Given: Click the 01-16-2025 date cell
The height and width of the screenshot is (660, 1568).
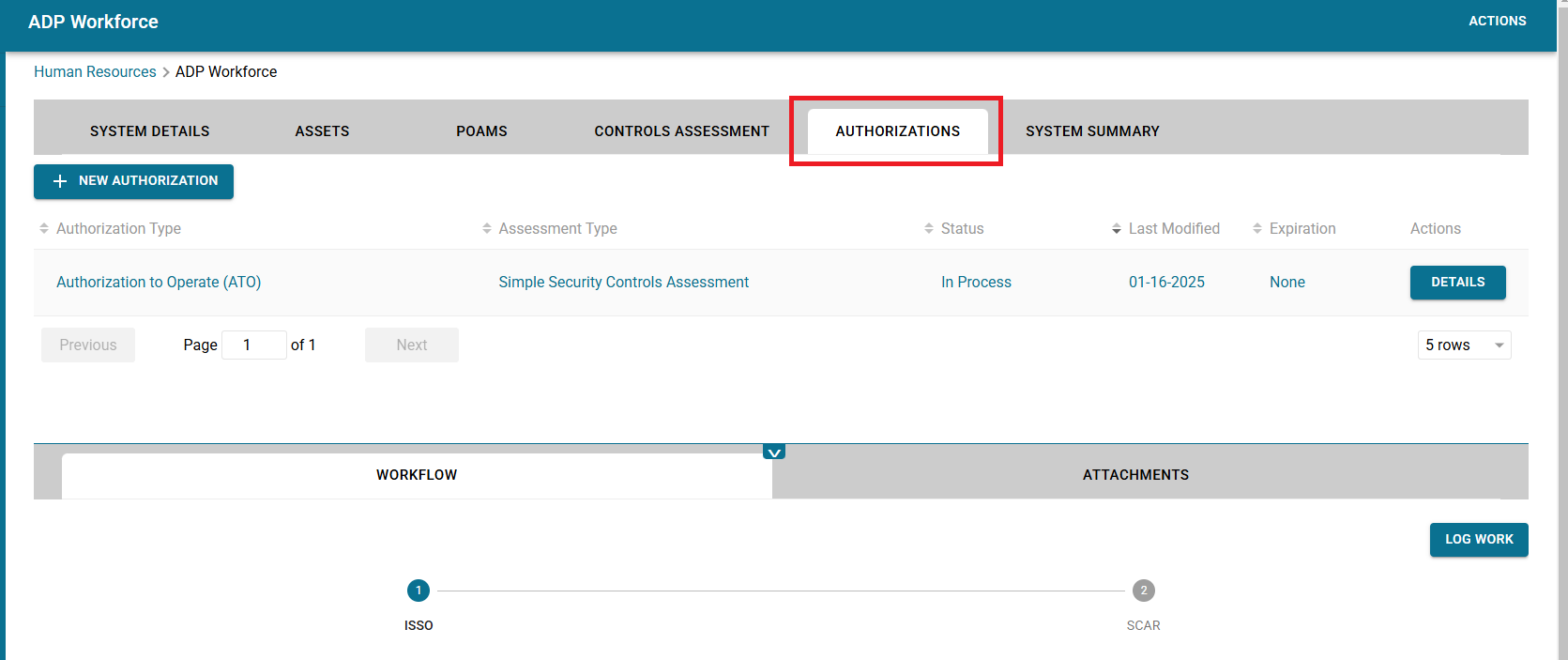Looking at the screenshot, I should pyautogui.click(x=1166, y=282).
